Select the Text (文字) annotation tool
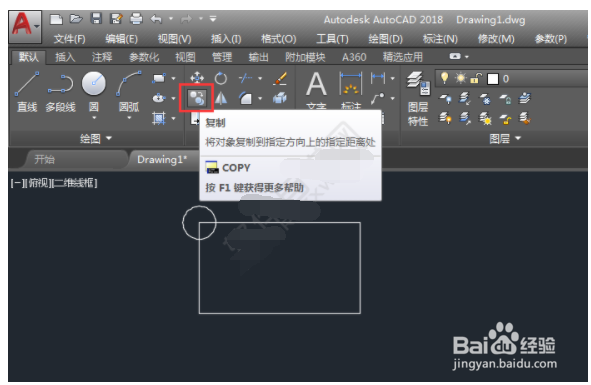Viewport: 591px width, 385px height. pos(316,90)
